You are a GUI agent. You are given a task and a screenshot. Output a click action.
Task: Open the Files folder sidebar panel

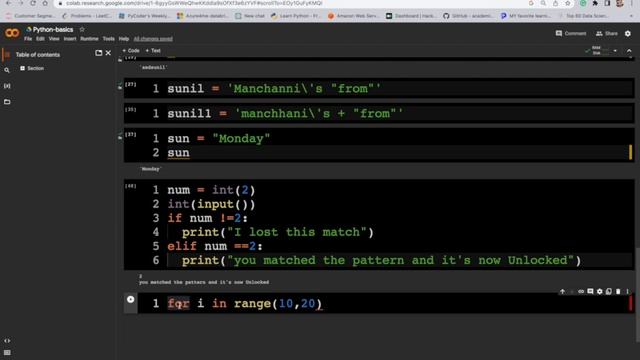(x=7, y=102)
